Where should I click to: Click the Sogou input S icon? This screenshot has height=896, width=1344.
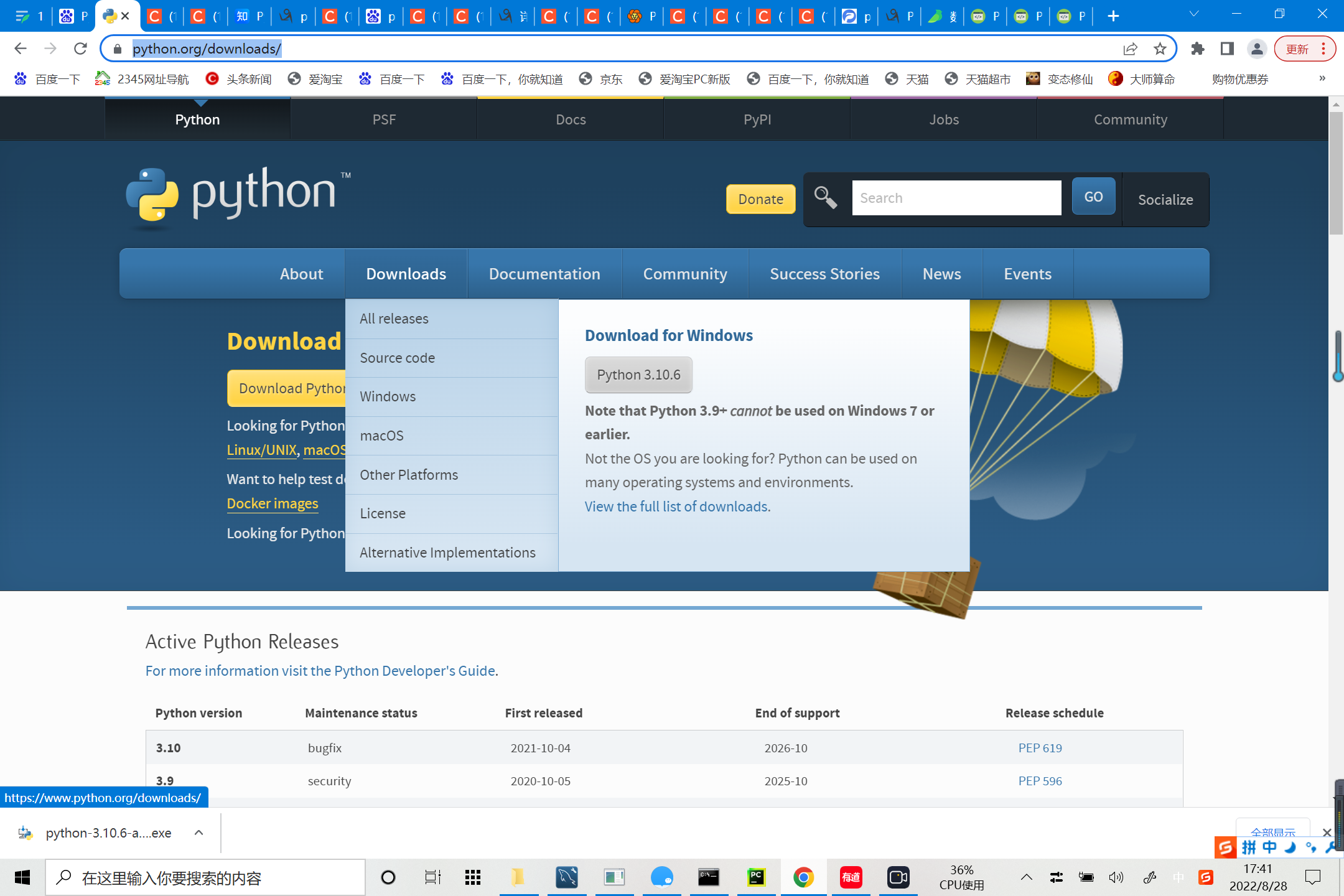(x=1206, y=878)
